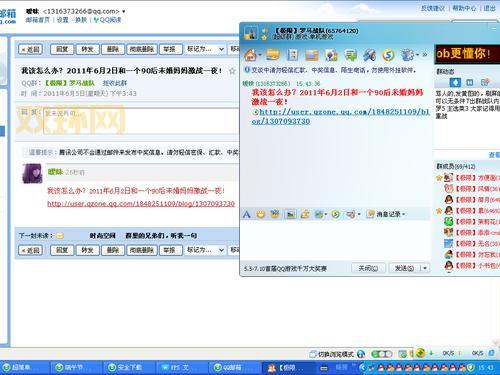
Task: Click the message block icon in chat toolbar
Action: tap(350, 214)
